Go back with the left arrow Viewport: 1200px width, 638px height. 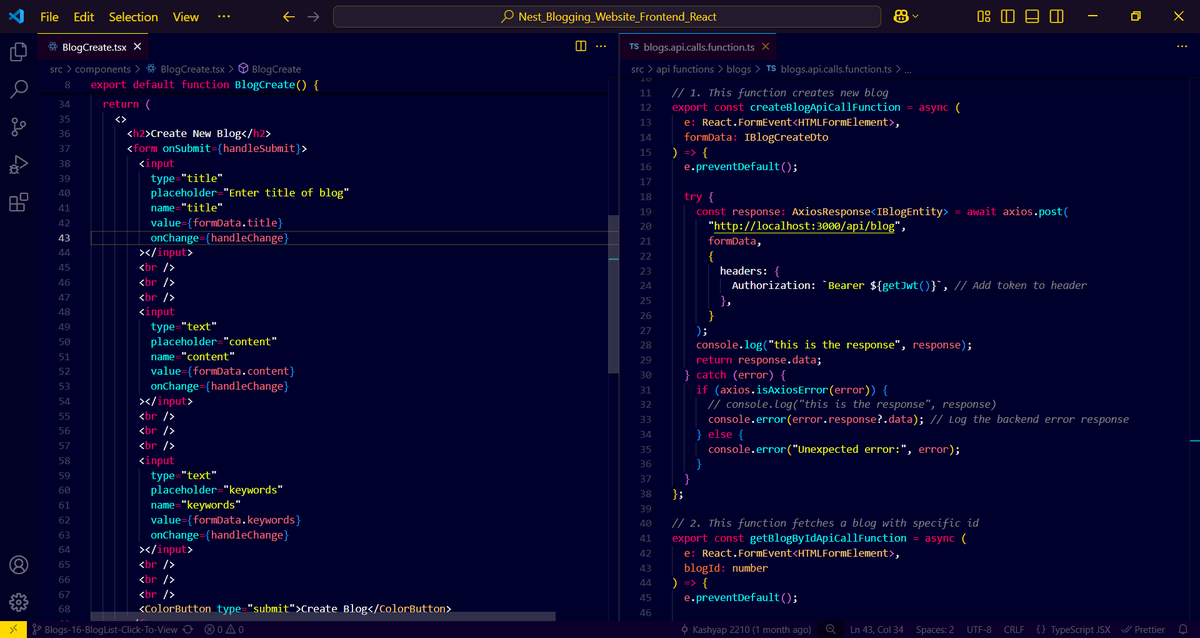point(289,17)
